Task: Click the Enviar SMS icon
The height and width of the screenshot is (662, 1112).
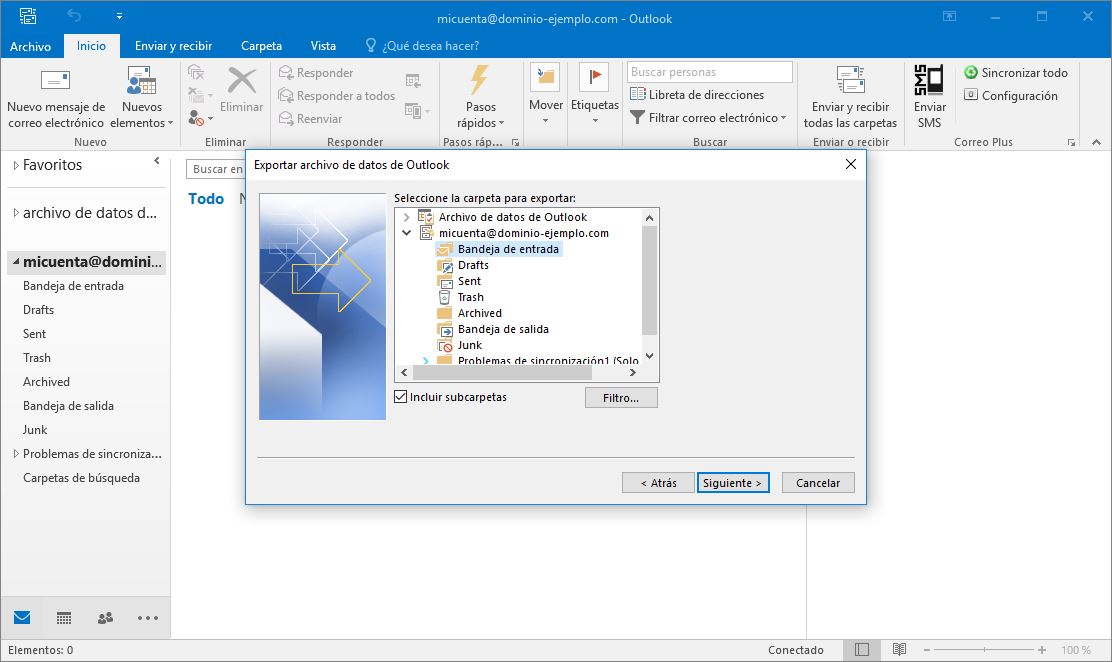Action: pos(929,80)
